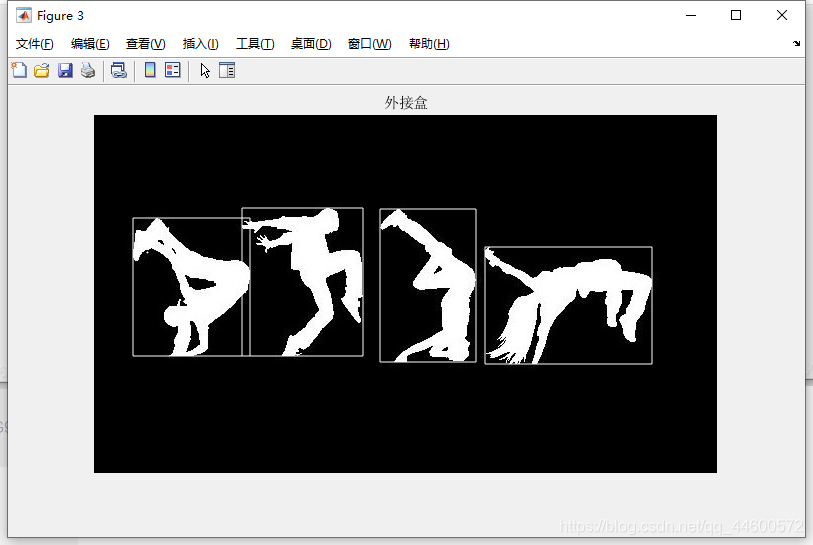Save the figure with the floppy icon
The width and height of the screenshot is (813, 545).
(65, 70)
